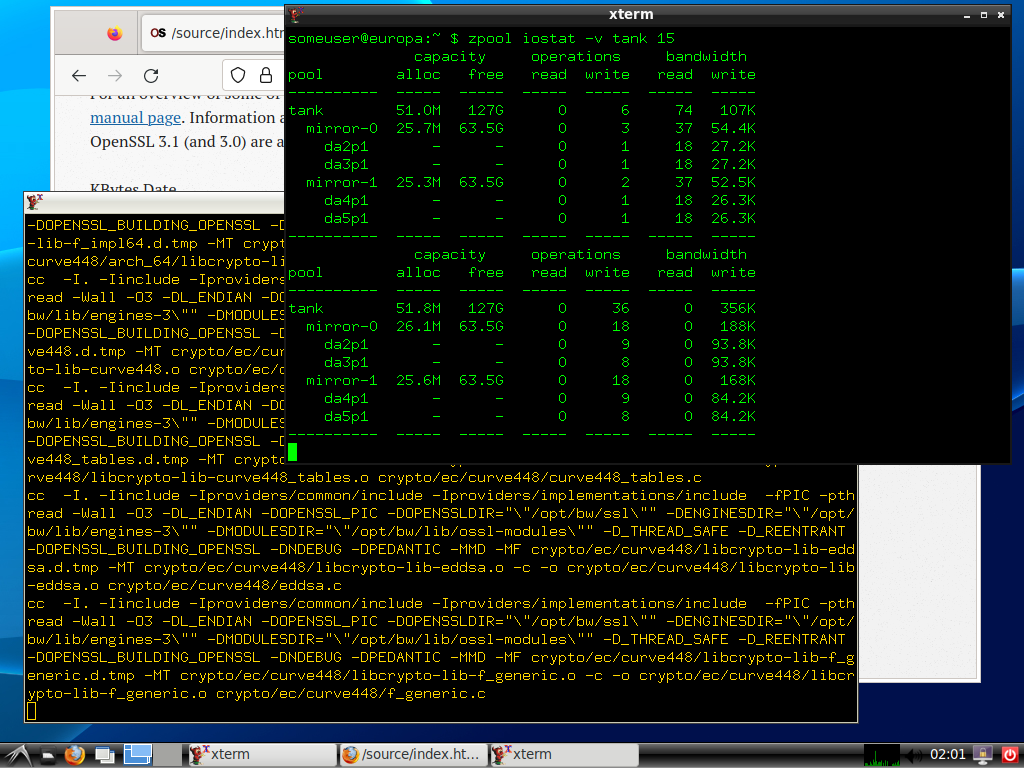Click the xterm window menu icon in titlebar

click(298, 15)
